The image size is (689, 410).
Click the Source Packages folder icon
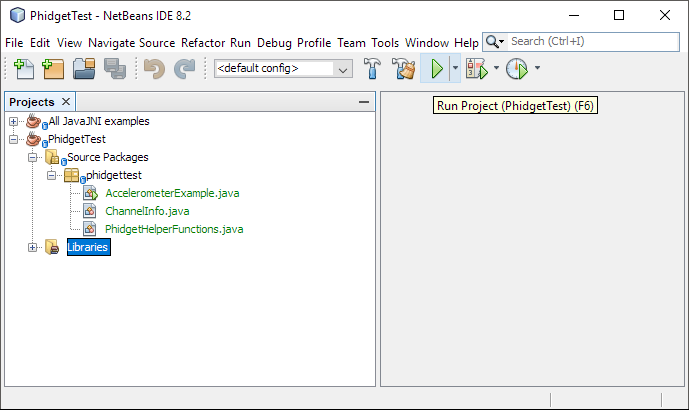[52, 157]
